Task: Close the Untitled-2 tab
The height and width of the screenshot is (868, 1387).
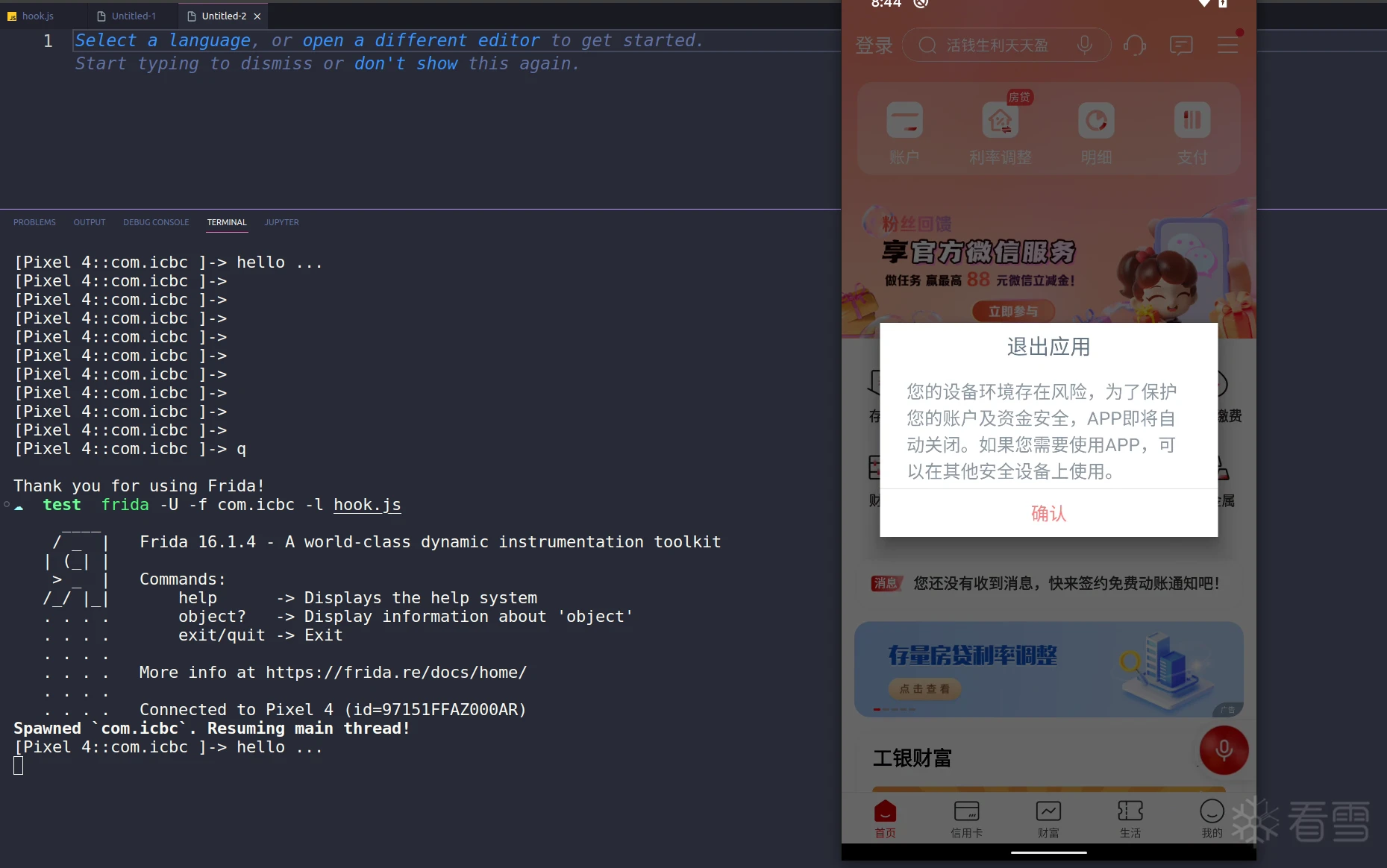Action: click(257, 16)
